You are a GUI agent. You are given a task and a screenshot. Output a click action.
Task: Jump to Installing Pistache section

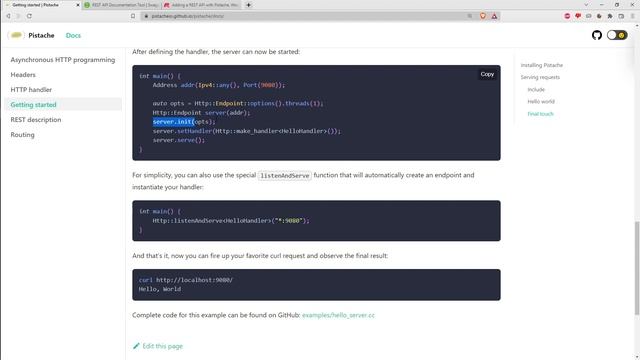tap(542, 65)
